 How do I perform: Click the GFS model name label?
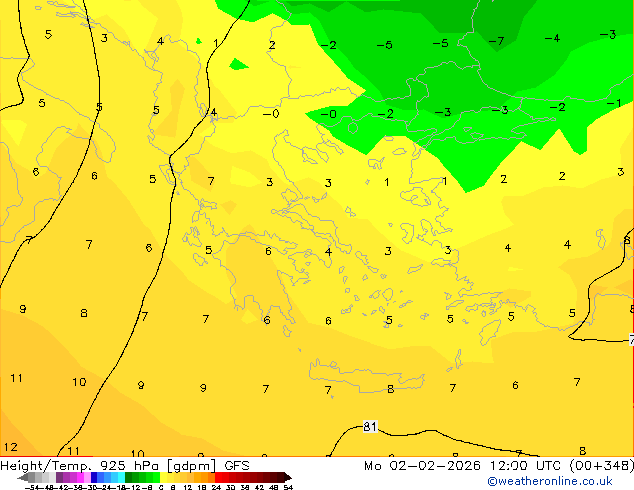[237, 466]
